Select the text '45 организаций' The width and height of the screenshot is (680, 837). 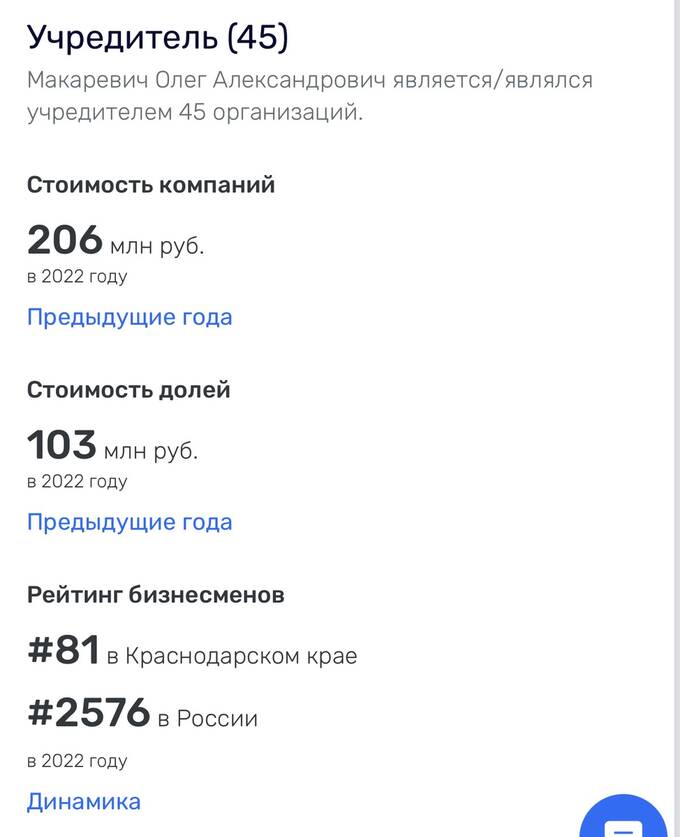[x=271, y=113]
